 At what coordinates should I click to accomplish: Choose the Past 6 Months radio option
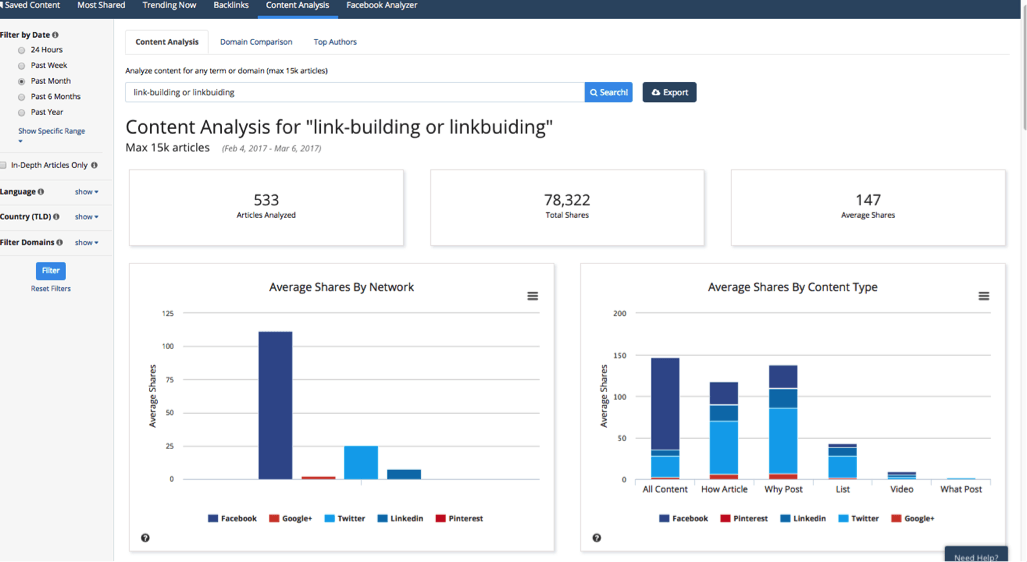pos(22,97)
